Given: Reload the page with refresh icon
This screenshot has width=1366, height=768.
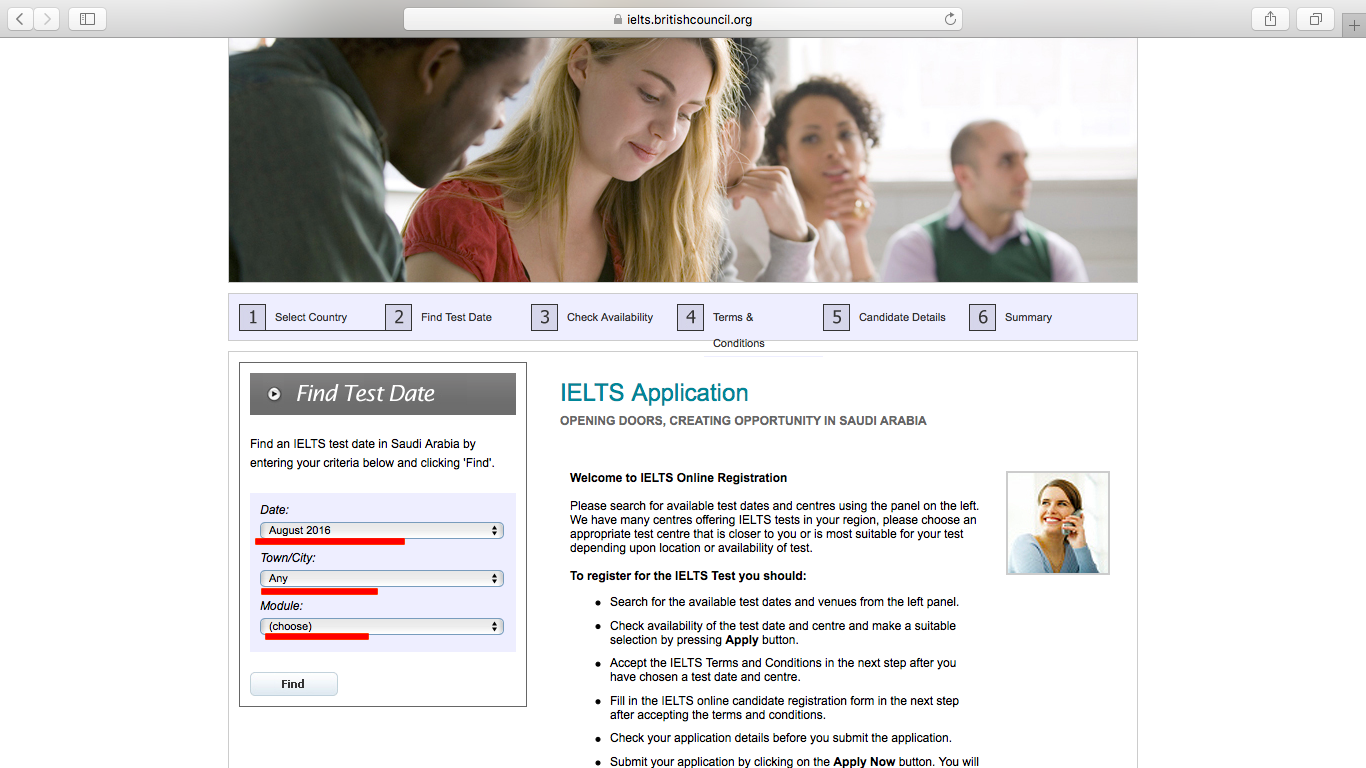Looking at the screenshot, I should pos(950,19).
